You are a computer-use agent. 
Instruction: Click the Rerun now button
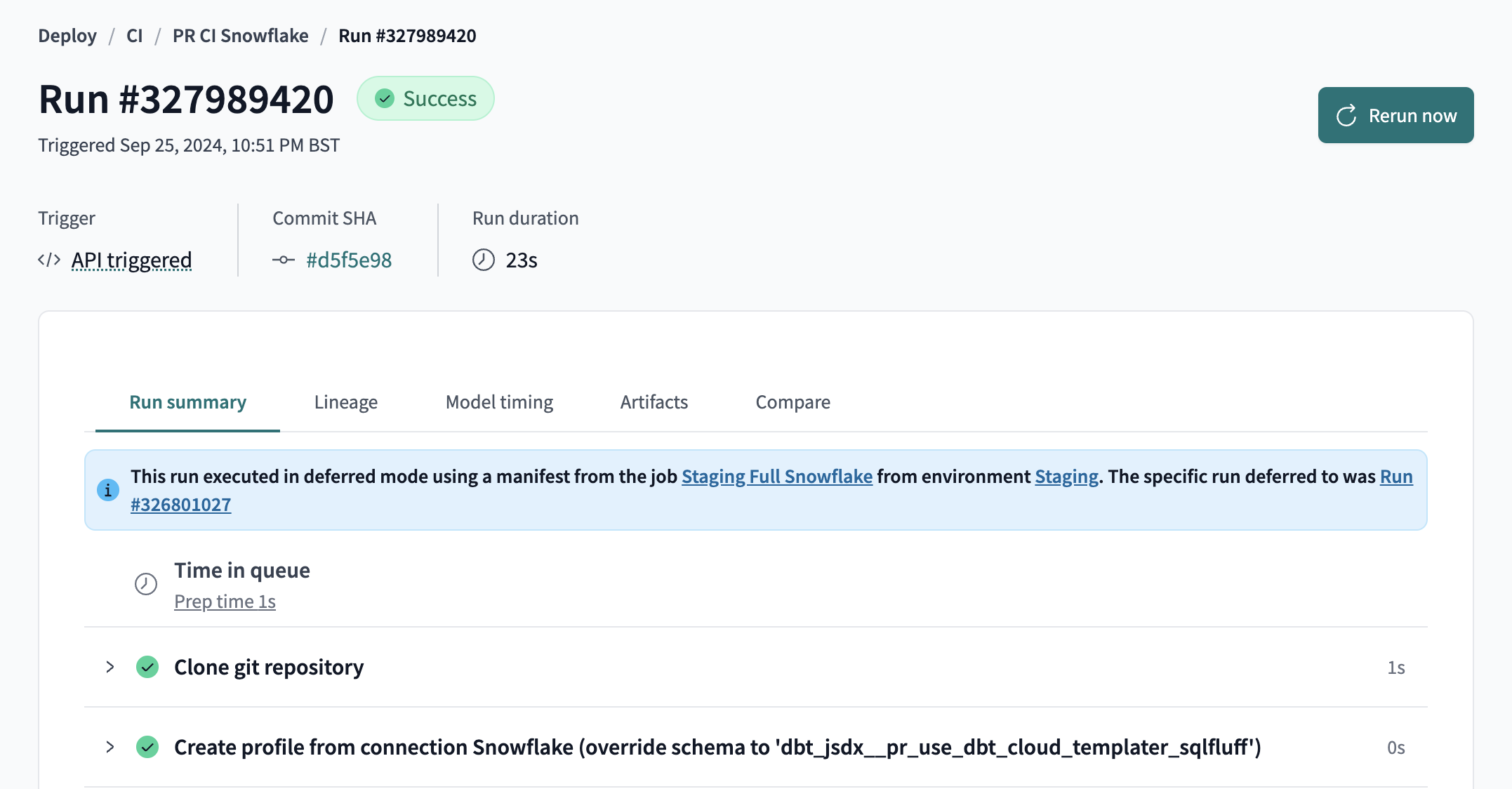click(1395, 115)
